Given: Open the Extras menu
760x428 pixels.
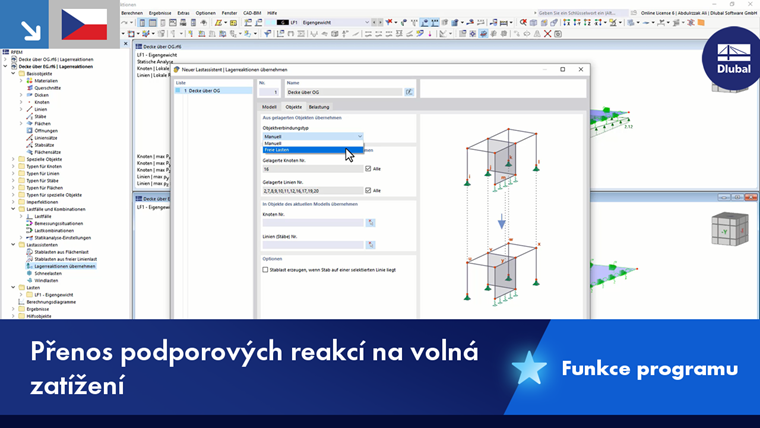Looking at the screenshot, I should click(x=183, y=13).
